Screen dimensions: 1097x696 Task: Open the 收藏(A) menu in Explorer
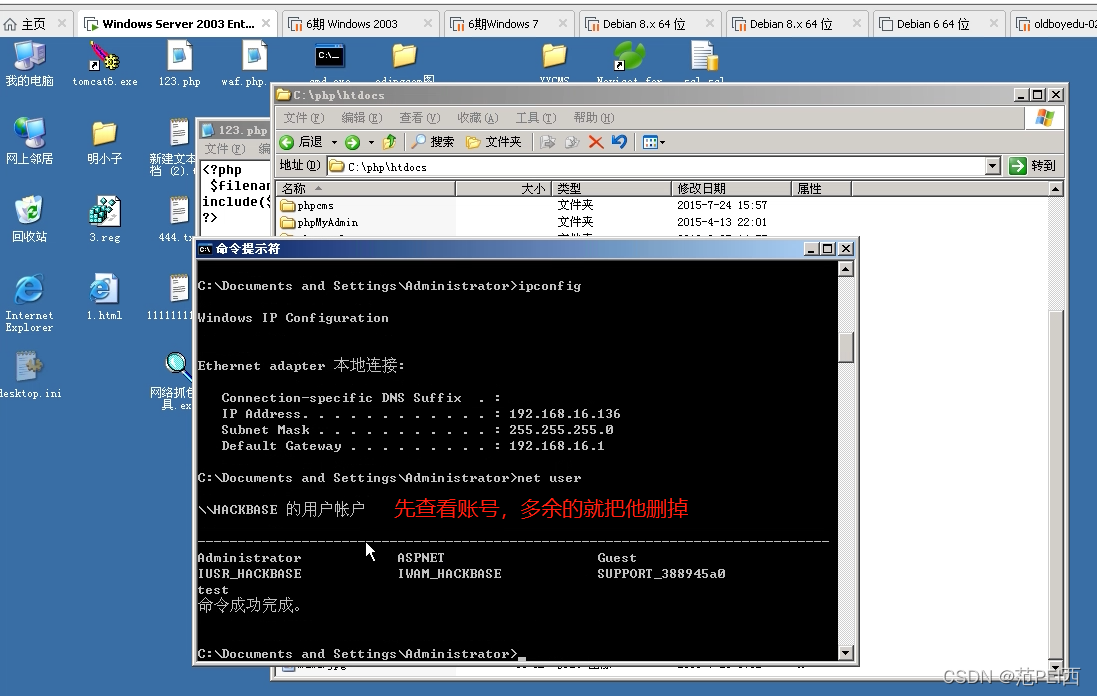point(478,118)
